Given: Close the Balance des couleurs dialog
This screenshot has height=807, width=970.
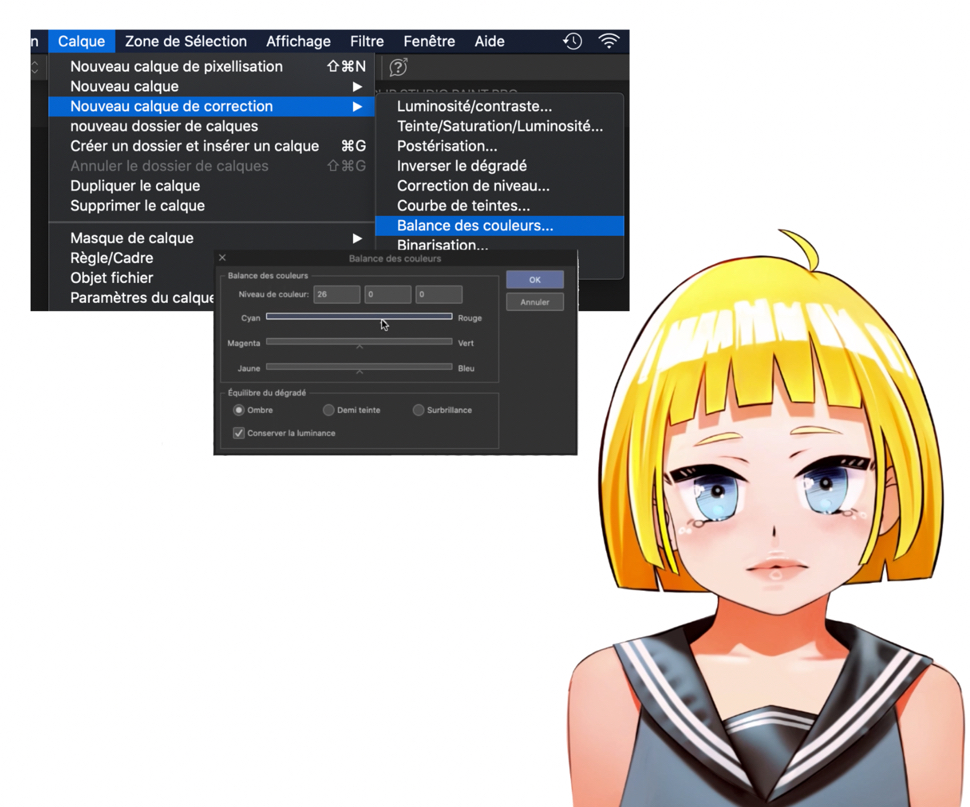Looking at the screenshot, I should click(x=223, y=258).
